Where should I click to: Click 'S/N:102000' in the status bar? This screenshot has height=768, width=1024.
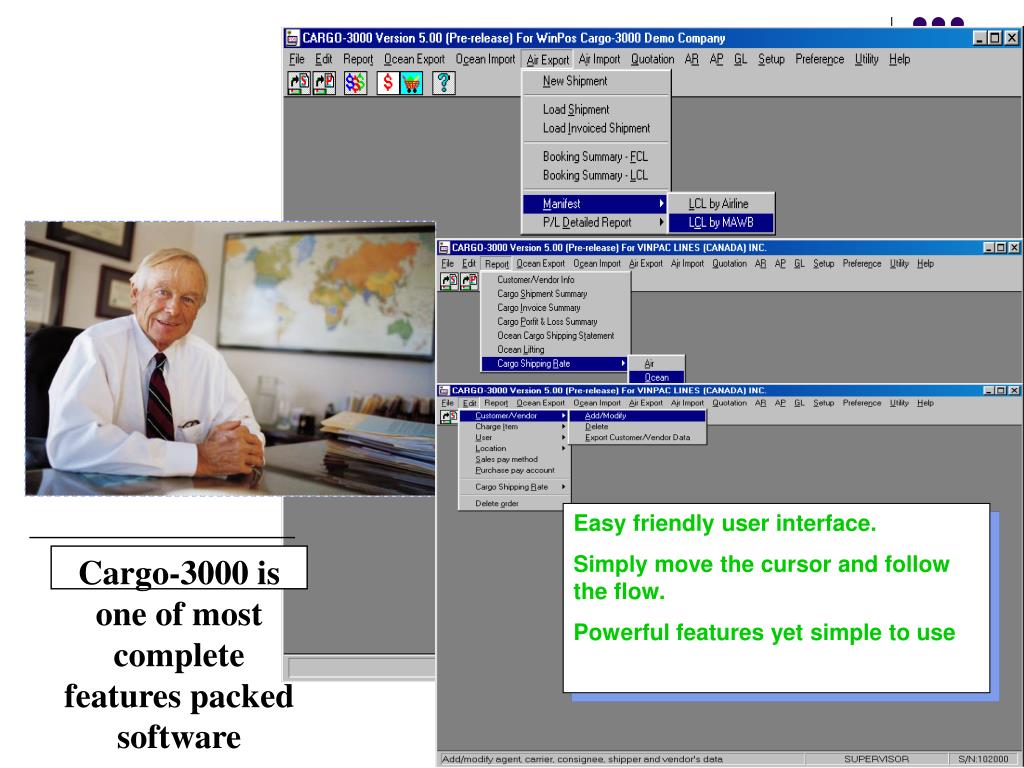pos(983,760)
